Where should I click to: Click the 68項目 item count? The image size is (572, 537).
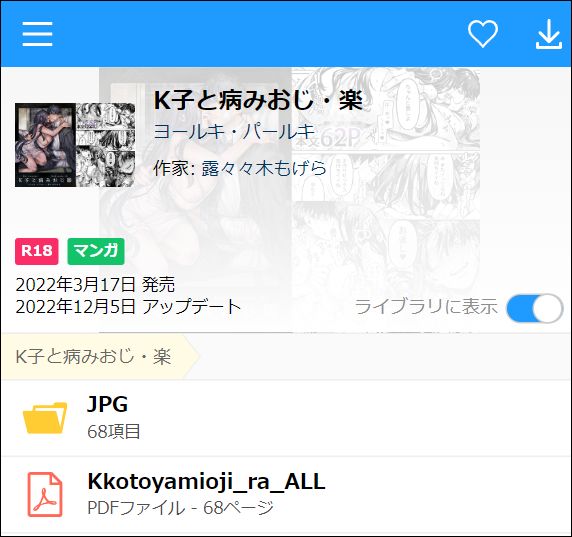pyautogui.click(x=114, y=432)
